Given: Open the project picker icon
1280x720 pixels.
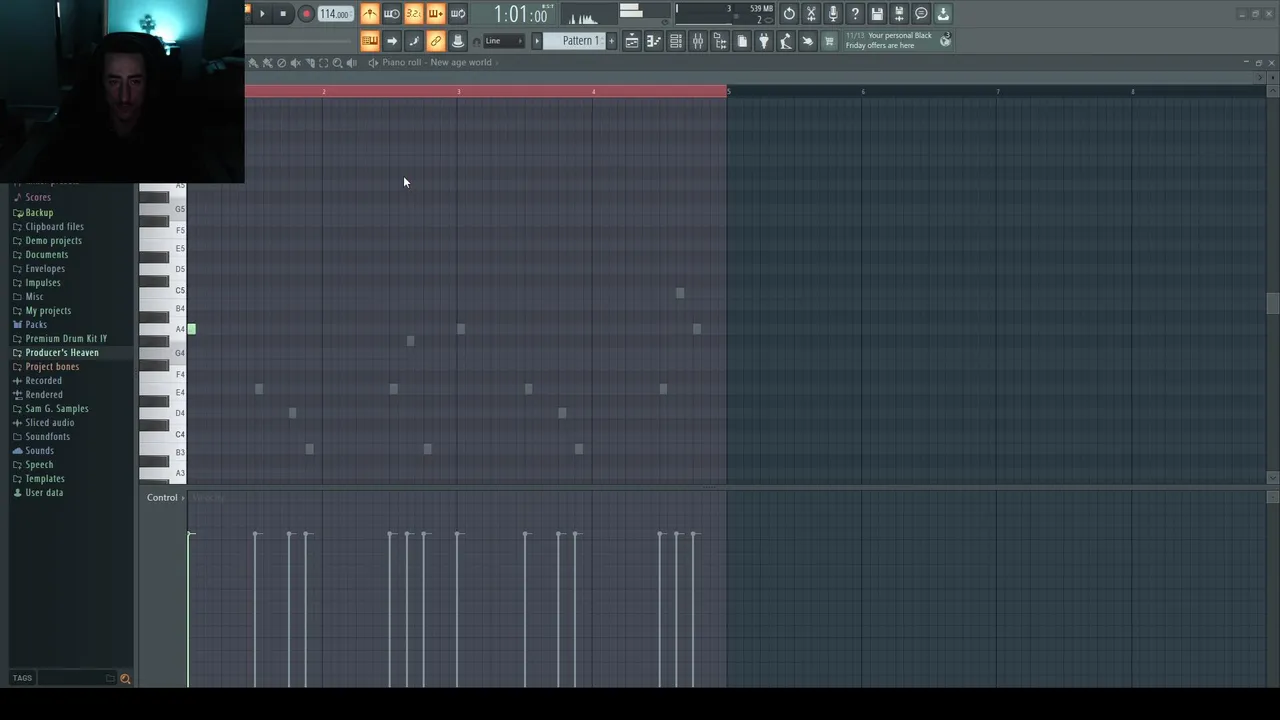Looking at the screenshot, I should [741, 41].
